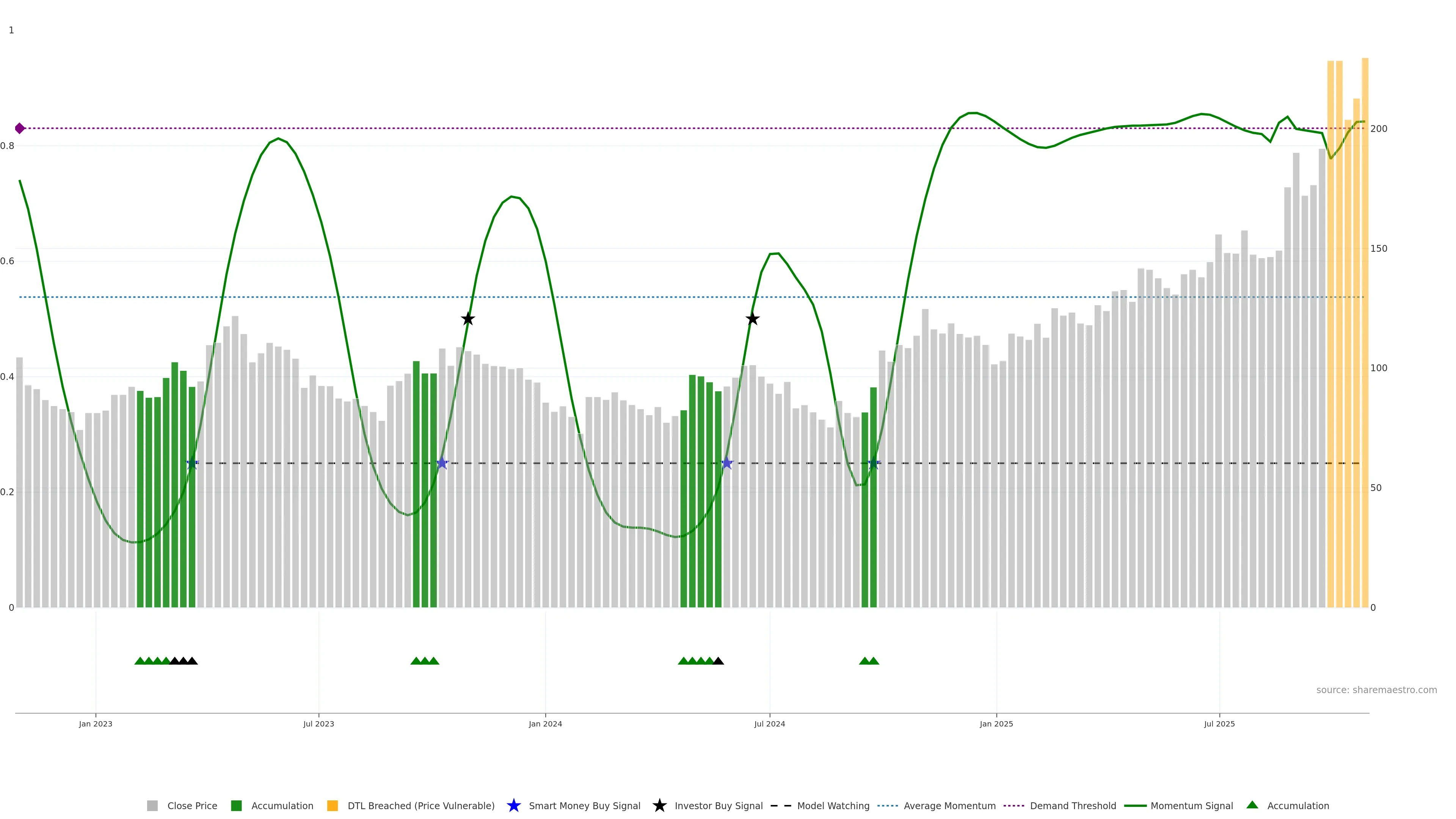This screenshot has width=1456, height=819.
Task: Click the black star marker before Jan 2024
Action: pyautogui.click(x=468, y=319)
